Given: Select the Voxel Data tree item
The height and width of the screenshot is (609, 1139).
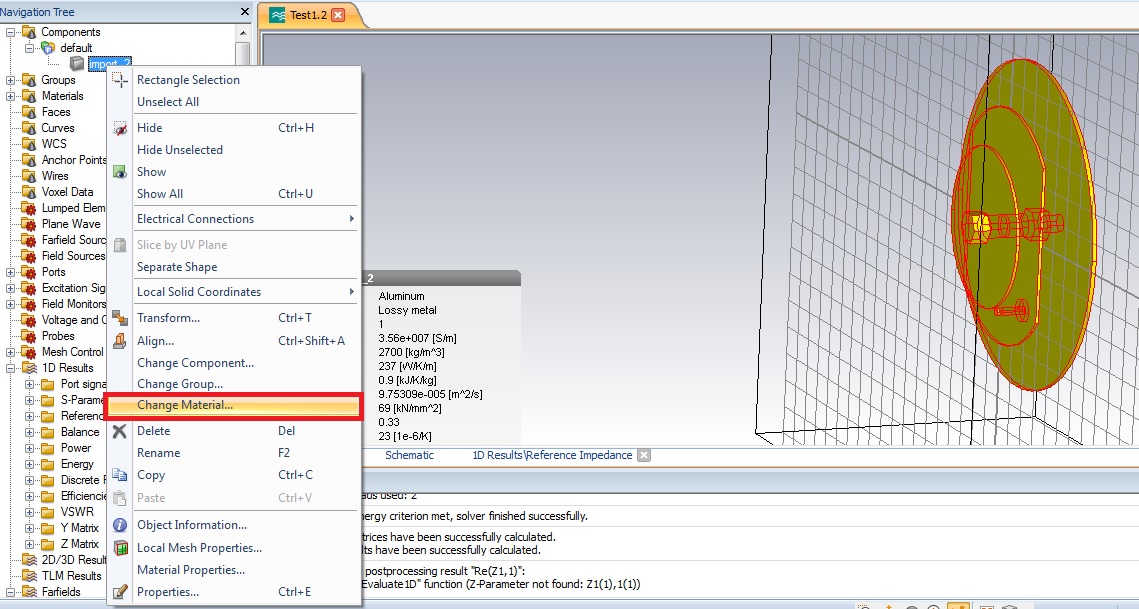Looking at the screenshot, I should (67, 192).
